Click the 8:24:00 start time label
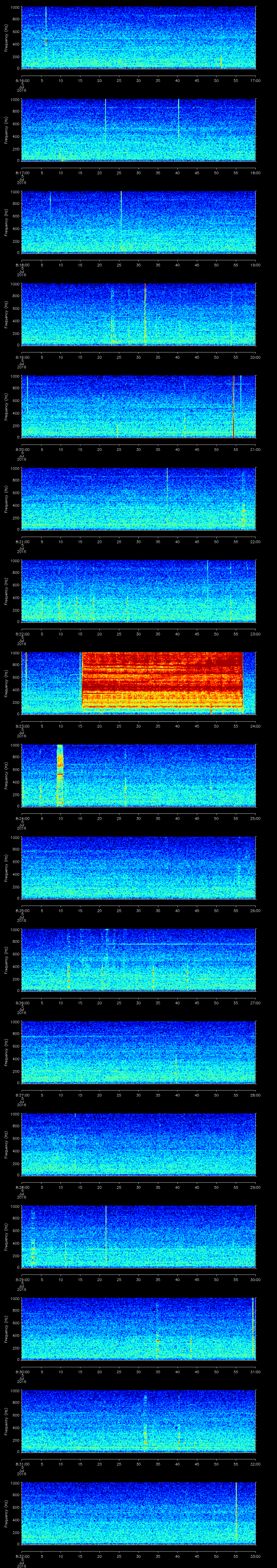 tap(22, 819)
